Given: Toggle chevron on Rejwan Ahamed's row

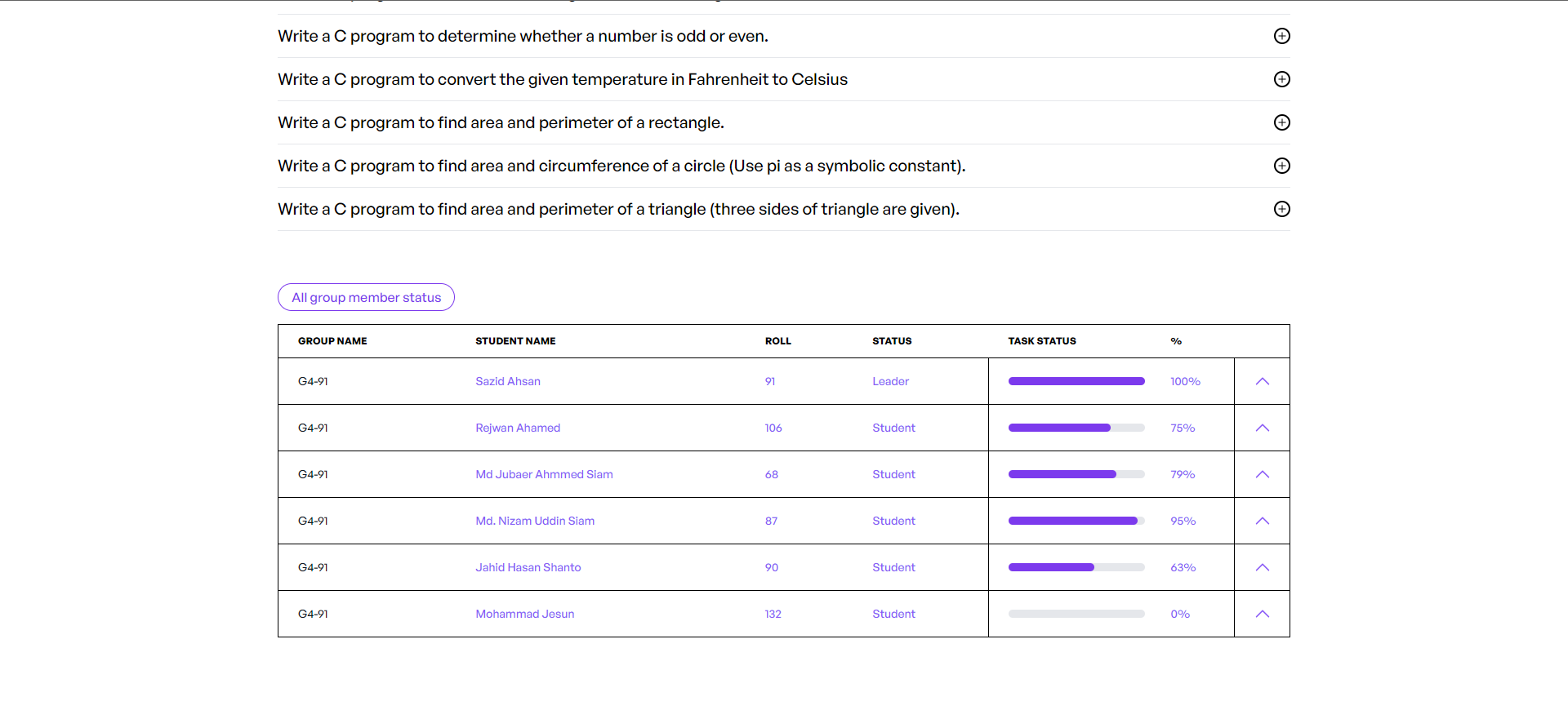Looking at the screenshot, I should pyautogui.click(x=1263, y=428).
